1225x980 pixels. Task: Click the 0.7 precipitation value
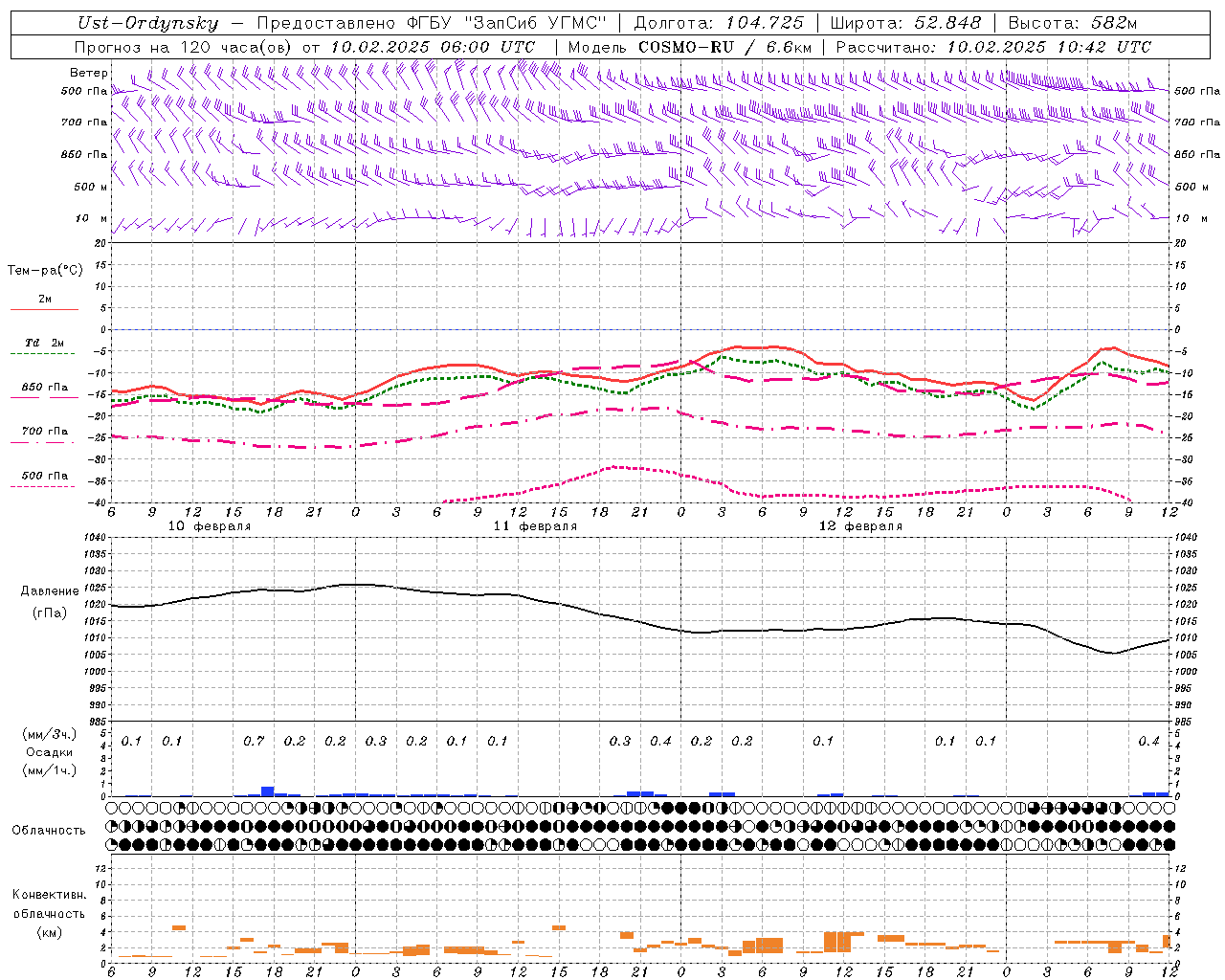tap(254, 742)
